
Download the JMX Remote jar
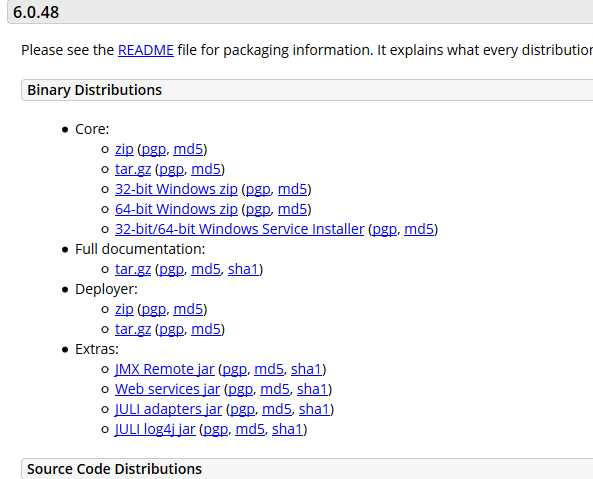(165, 369)
